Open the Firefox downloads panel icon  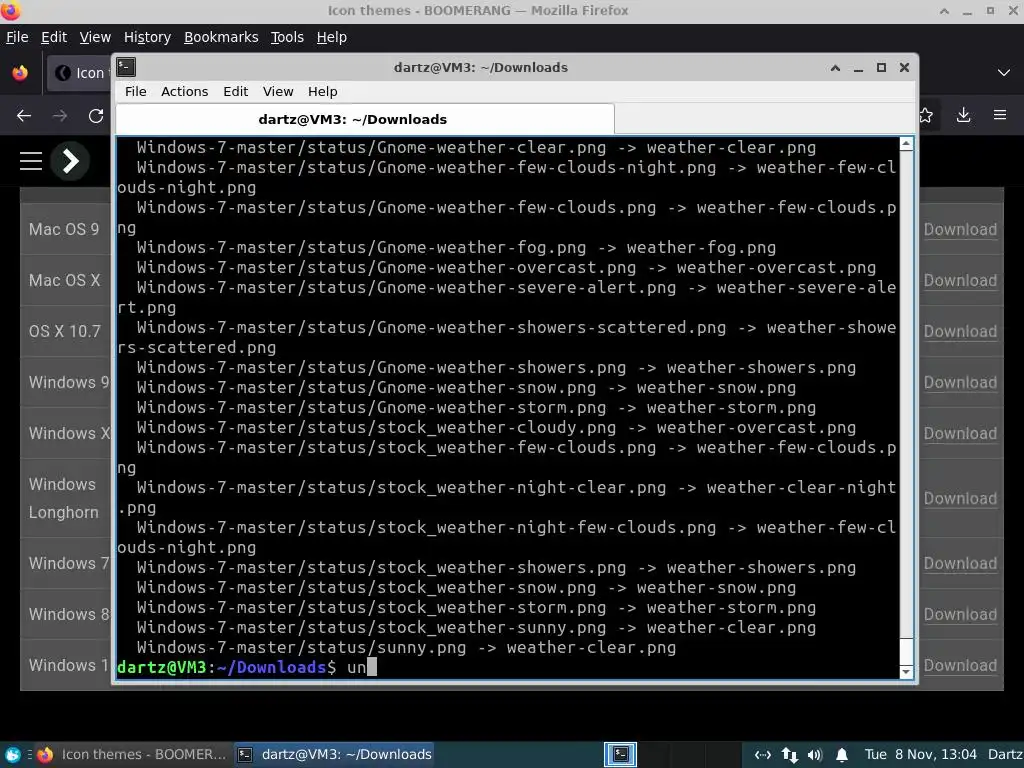click(x=963, y=116)
